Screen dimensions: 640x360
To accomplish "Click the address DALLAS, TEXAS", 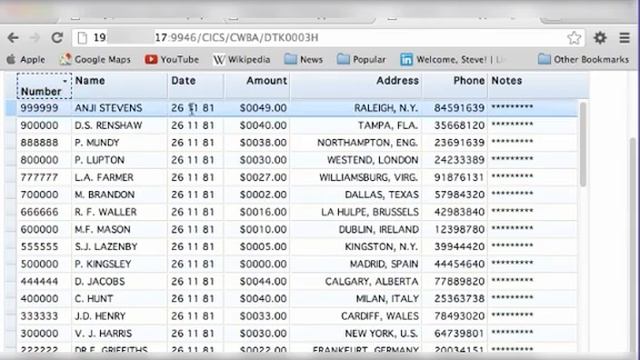I will click(382, 195).
